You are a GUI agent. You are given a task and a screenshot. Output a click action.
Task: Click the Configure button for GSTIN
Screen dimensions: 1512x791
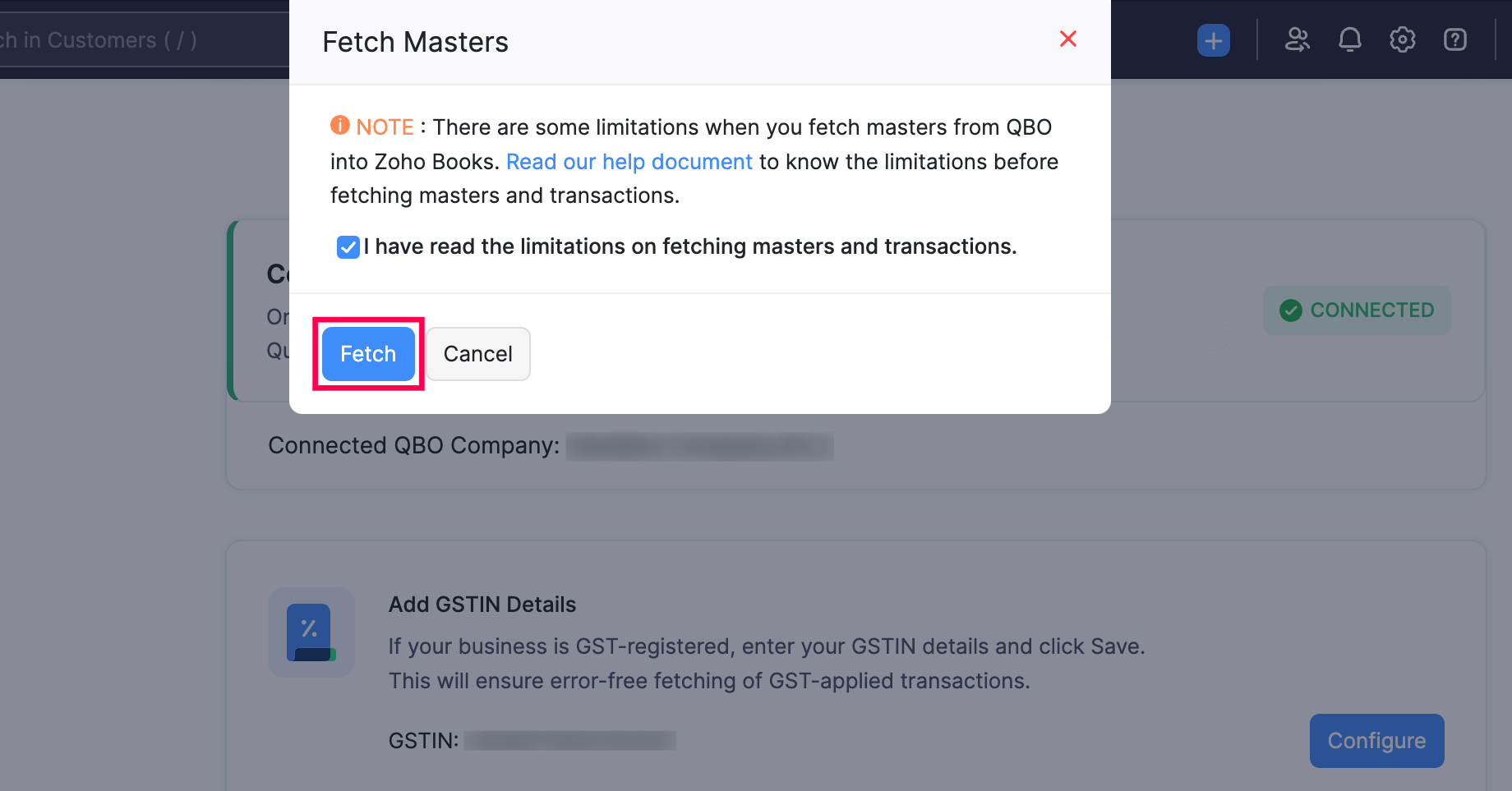(x=1376, y=741)
